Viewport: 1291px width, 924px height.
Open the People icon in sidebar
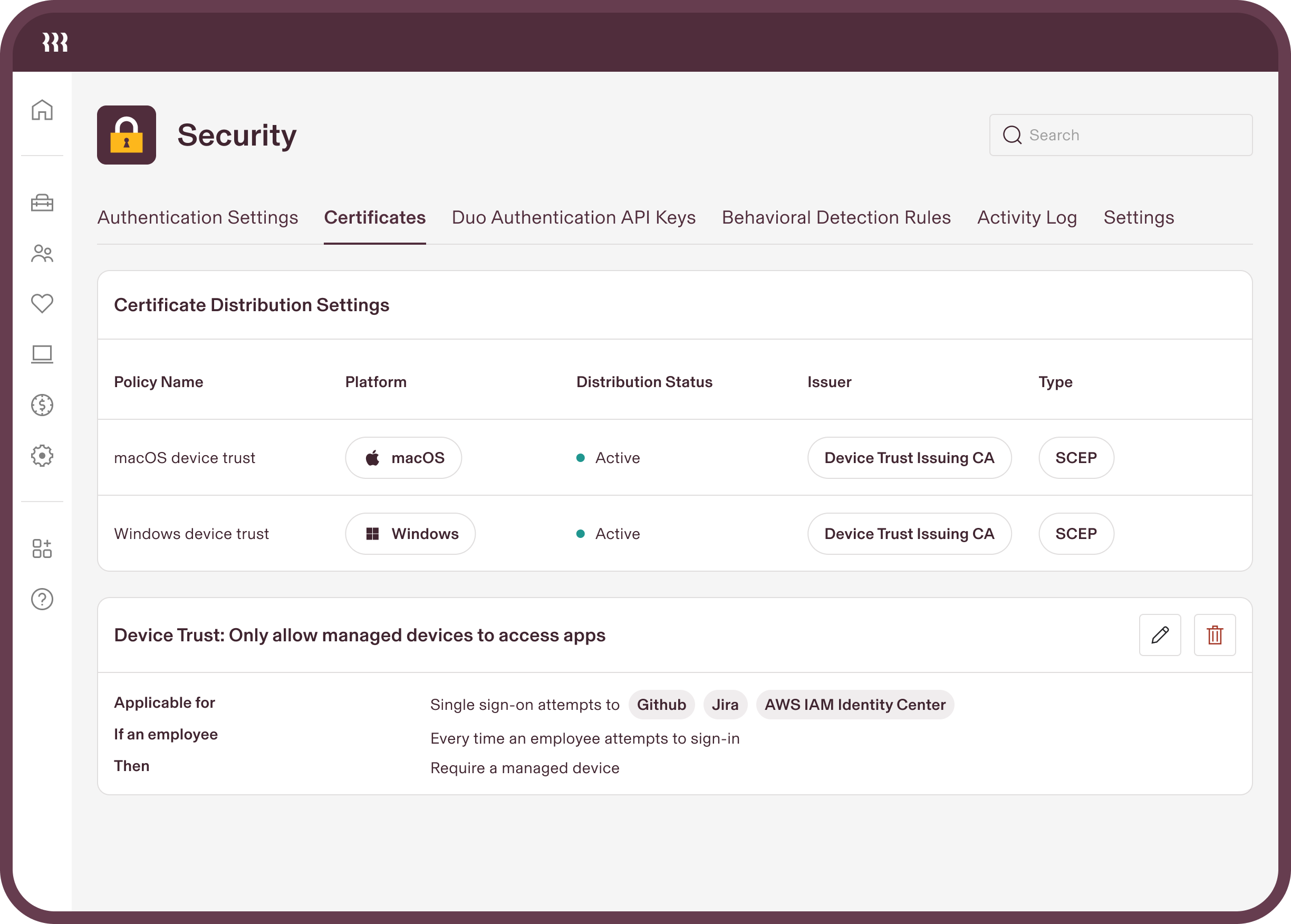(x=42, y=253)
